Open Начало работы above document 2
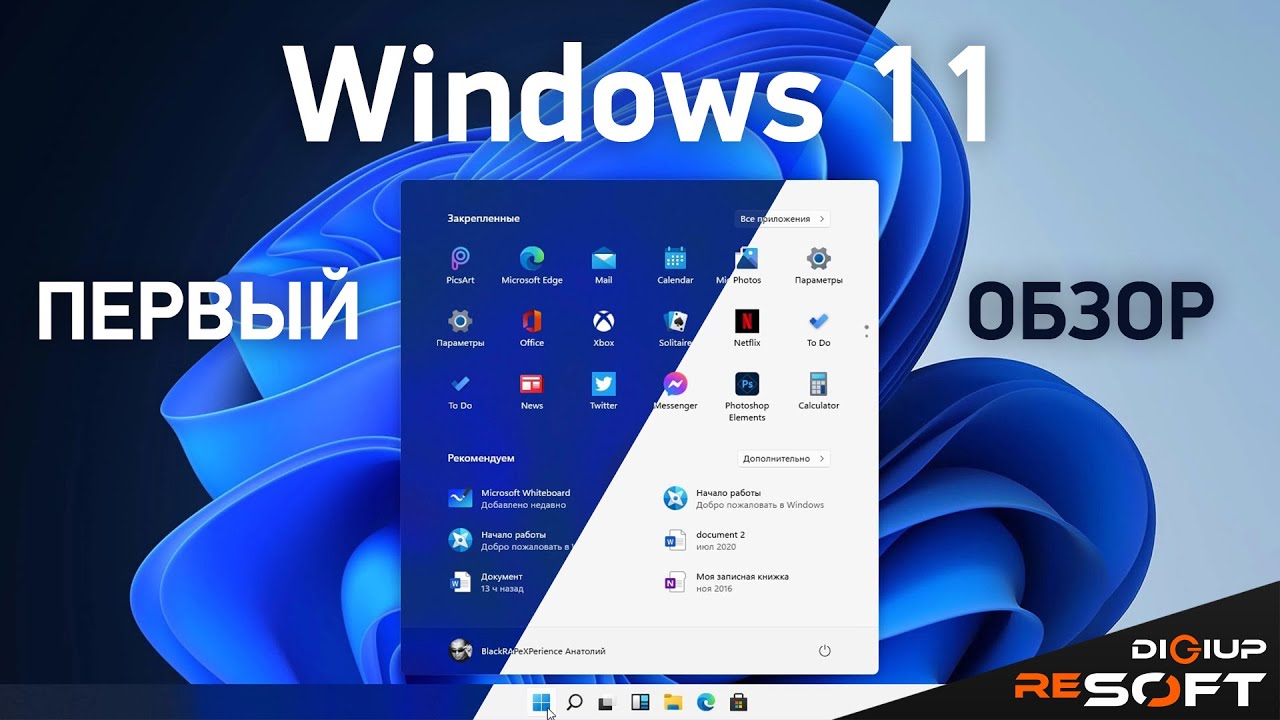 coord(744,498)
